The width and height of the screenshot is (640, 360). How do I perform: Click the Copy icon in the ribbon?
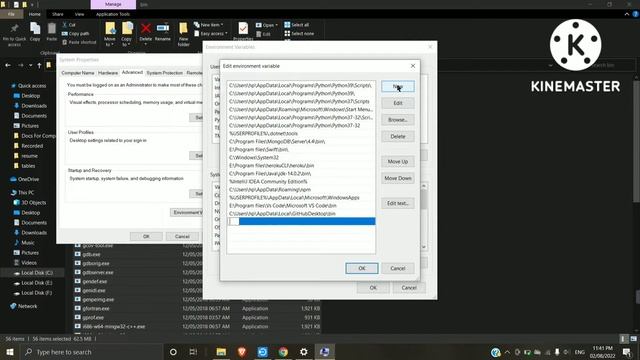coord(35,29)
